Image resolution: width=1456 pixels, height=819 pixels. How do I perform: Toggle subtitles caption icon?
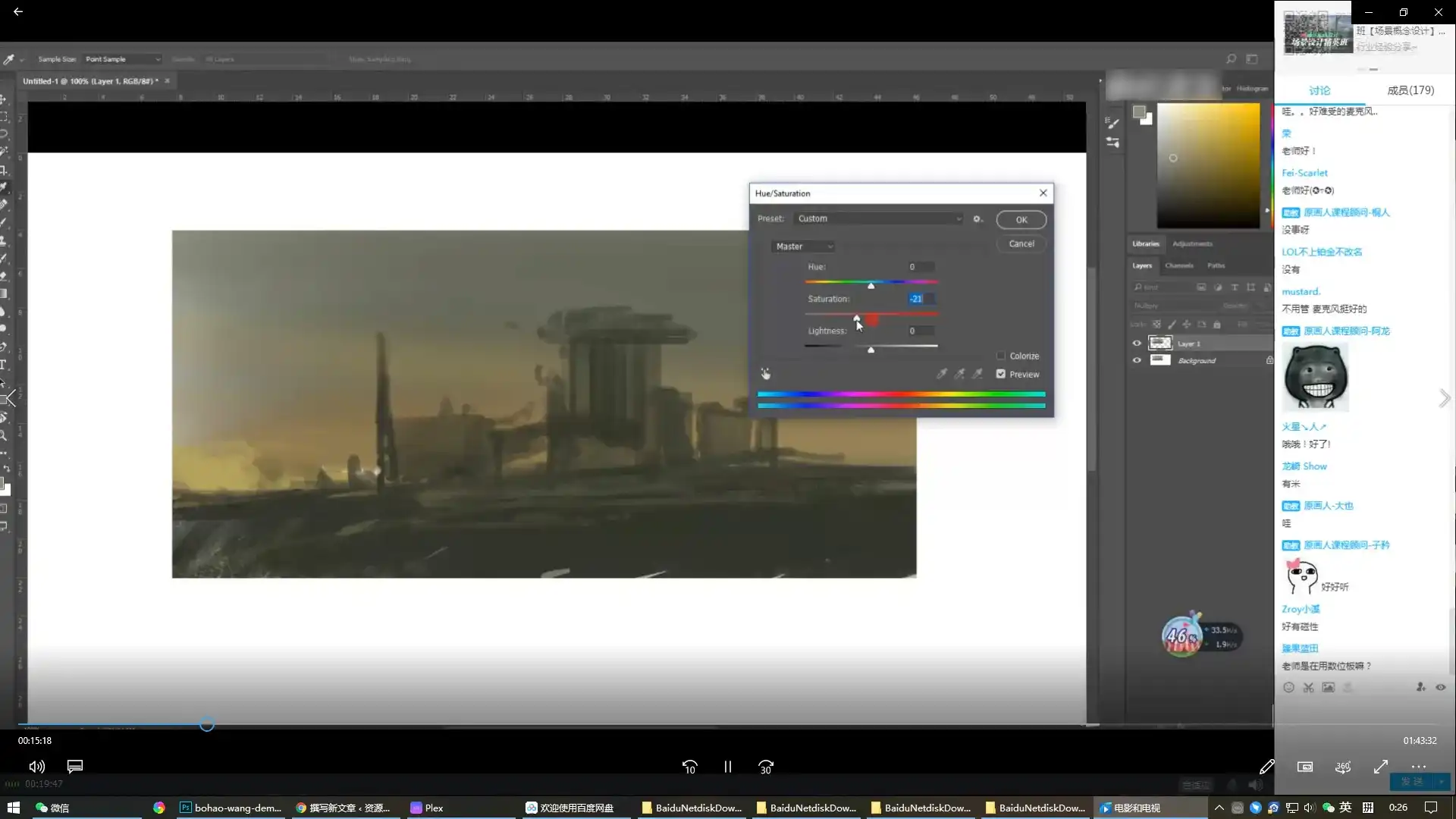(75, 766)
